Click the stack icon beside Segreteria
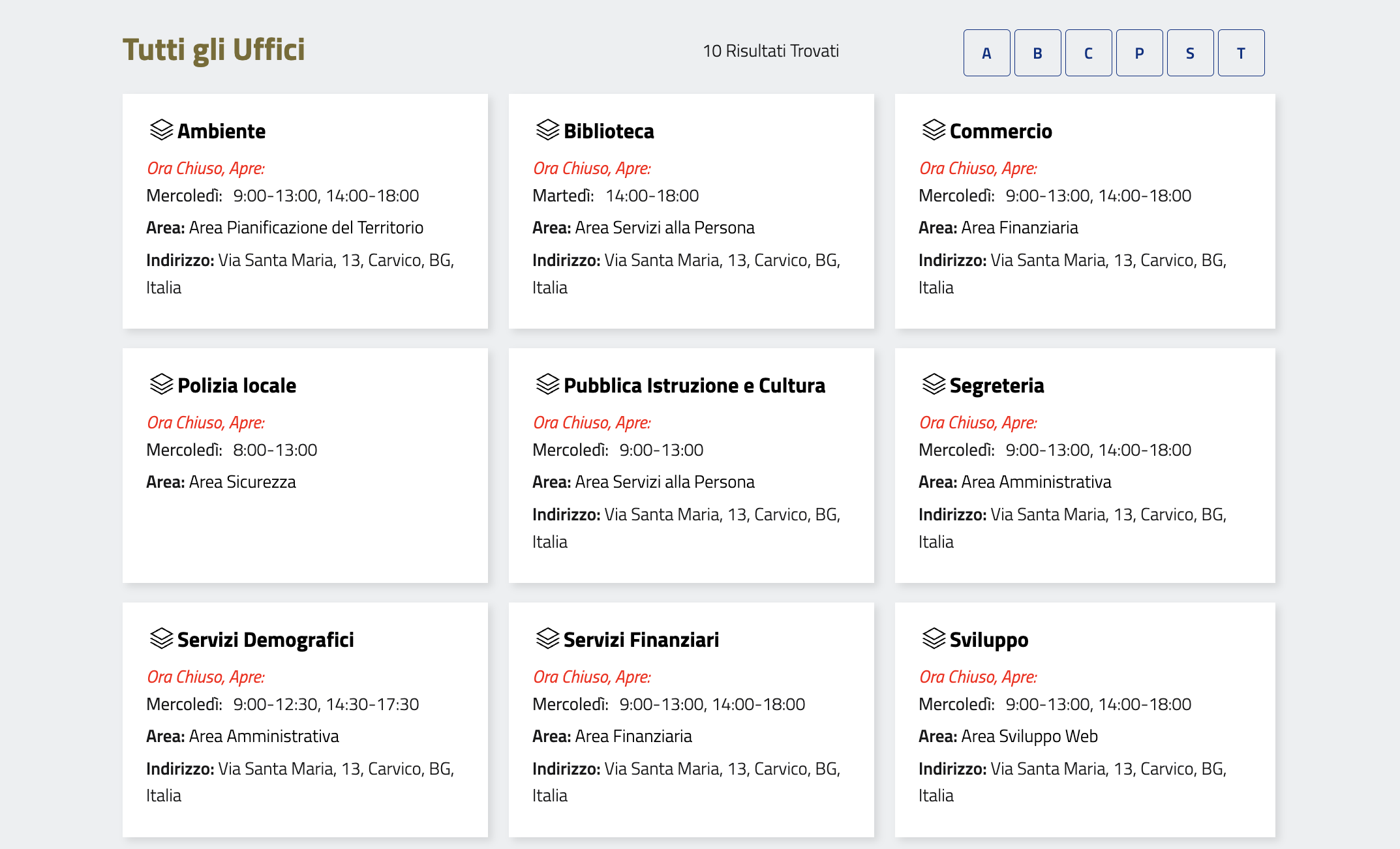Viewport: 1400px width, 849px height. pos(934,384)
